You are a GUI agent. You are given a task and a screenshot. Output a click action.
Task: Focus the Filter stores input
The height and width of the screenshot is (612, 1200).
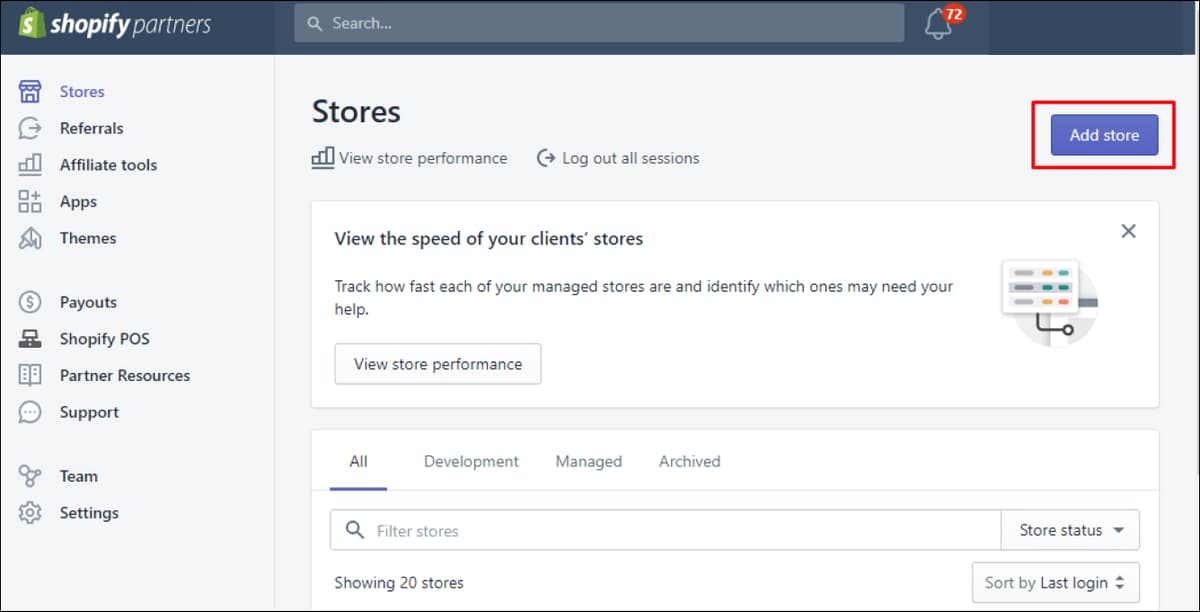(x=665, y=530)
